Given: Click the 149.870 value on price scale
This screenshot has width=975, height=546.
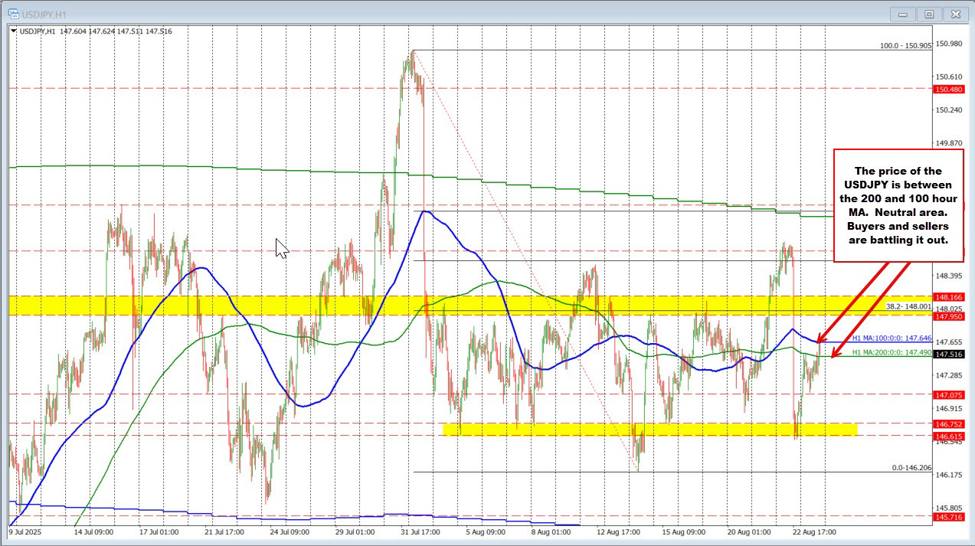Looking at the screenshot, I should tap(949, 143).
